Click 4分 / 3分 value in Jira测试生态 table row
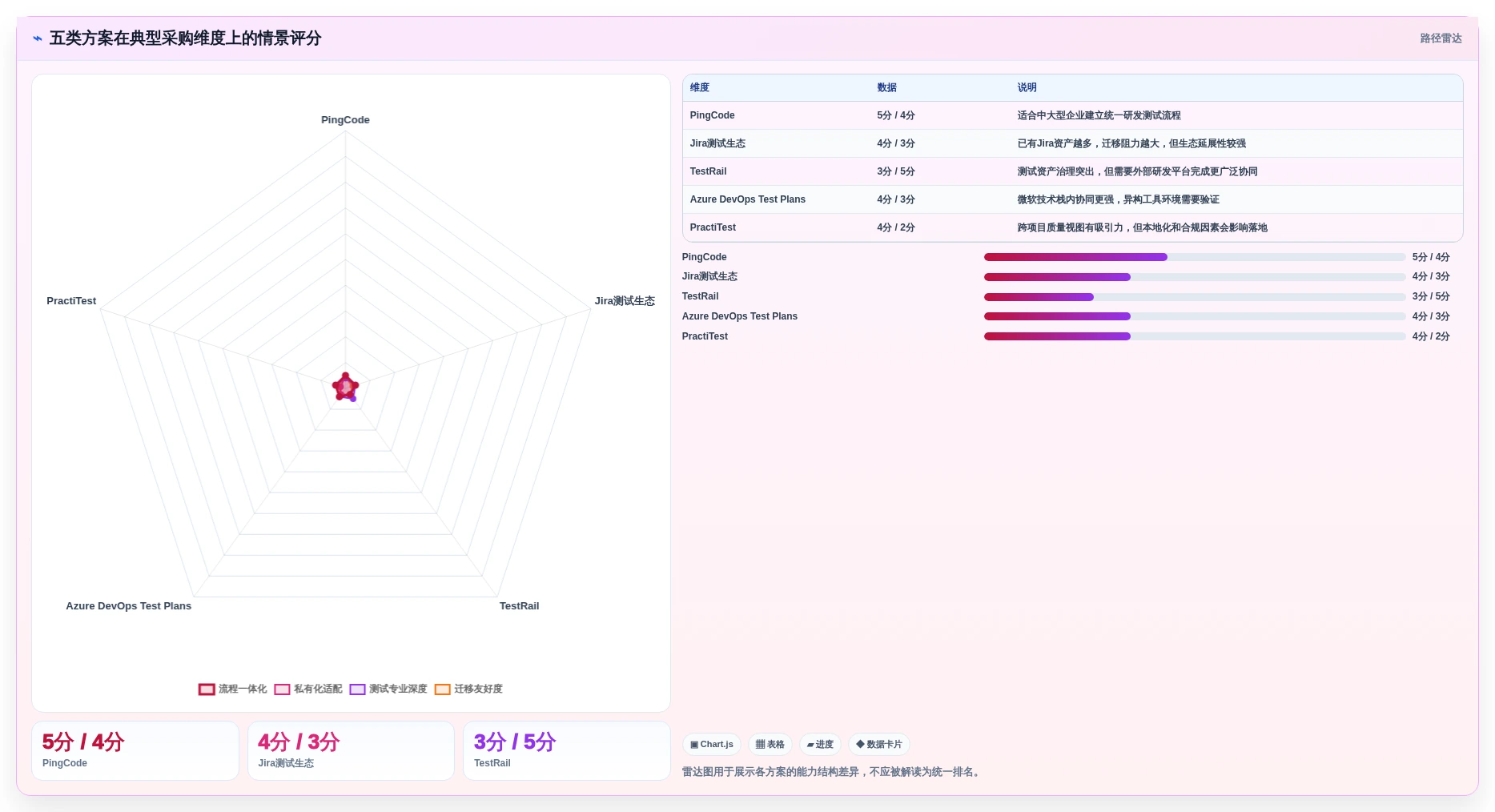The width and height of the screenshot is (1495, 812). (x=895, y=143)
